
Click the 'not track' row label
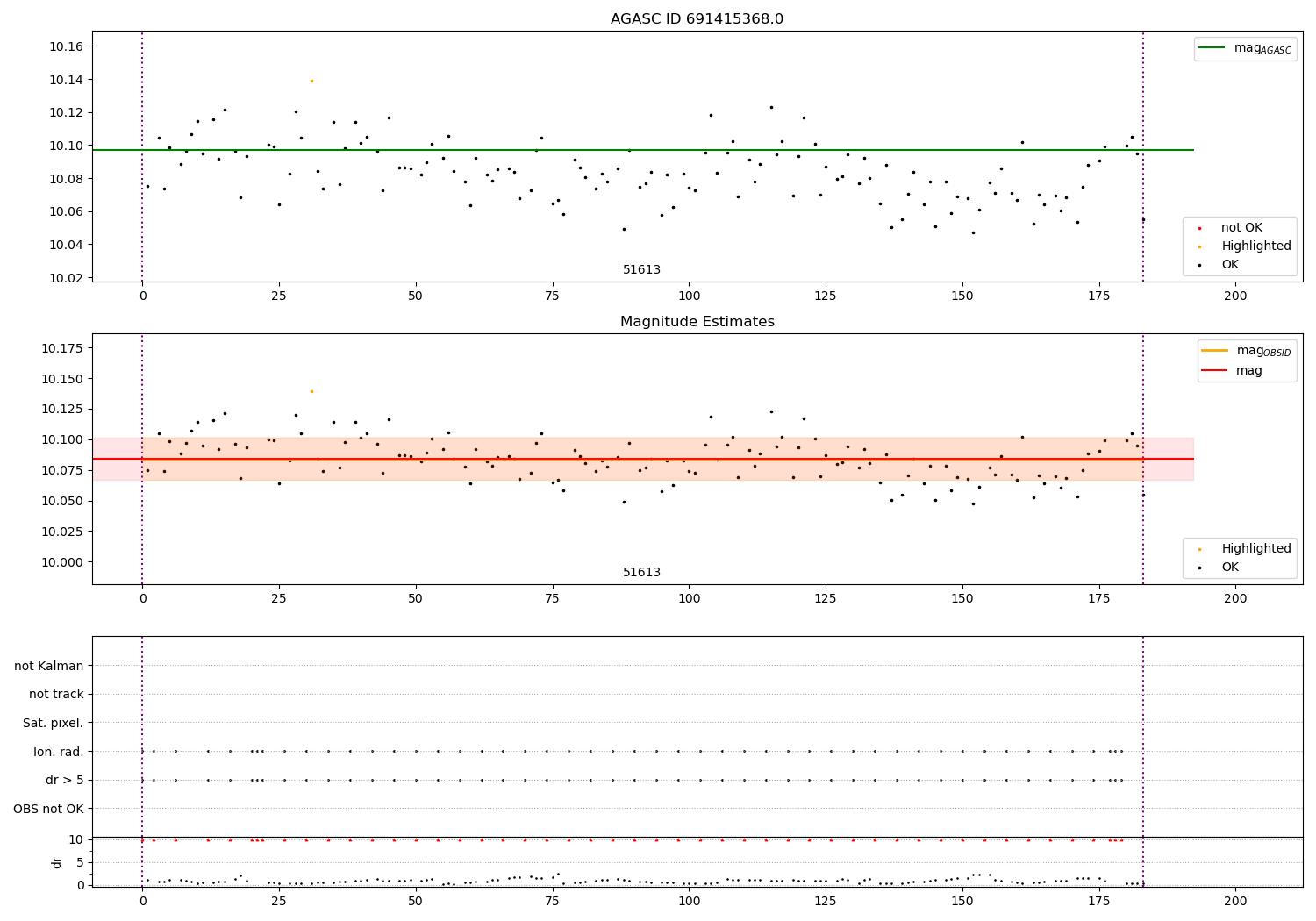coord(56,695)
